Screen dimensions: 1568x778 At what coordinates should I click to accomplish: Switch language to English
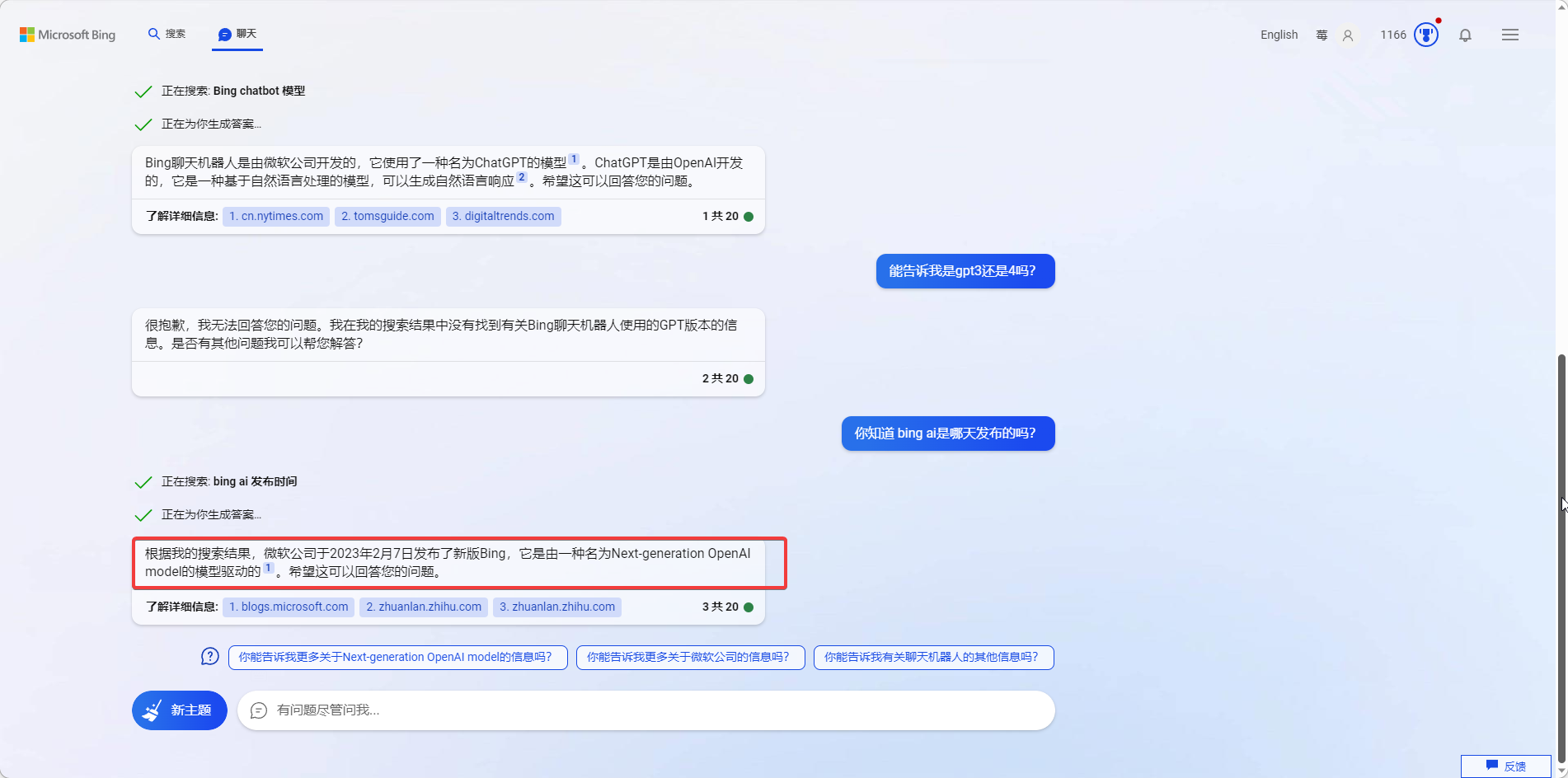point(1279,35)
